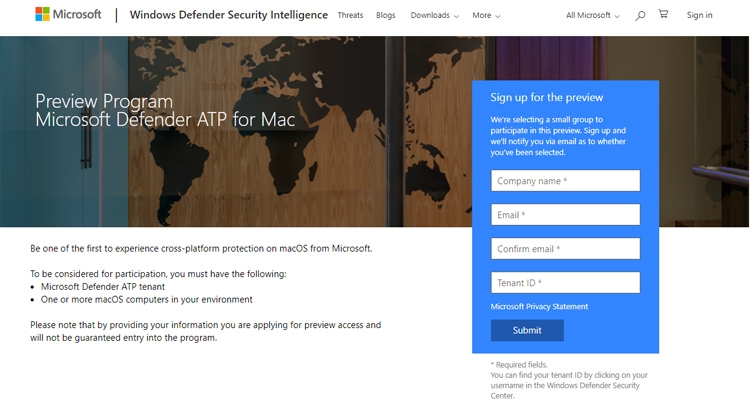Focus the Email input field
Image resolution: width=750 pixels, height=403 pixels.
point(565,215)
